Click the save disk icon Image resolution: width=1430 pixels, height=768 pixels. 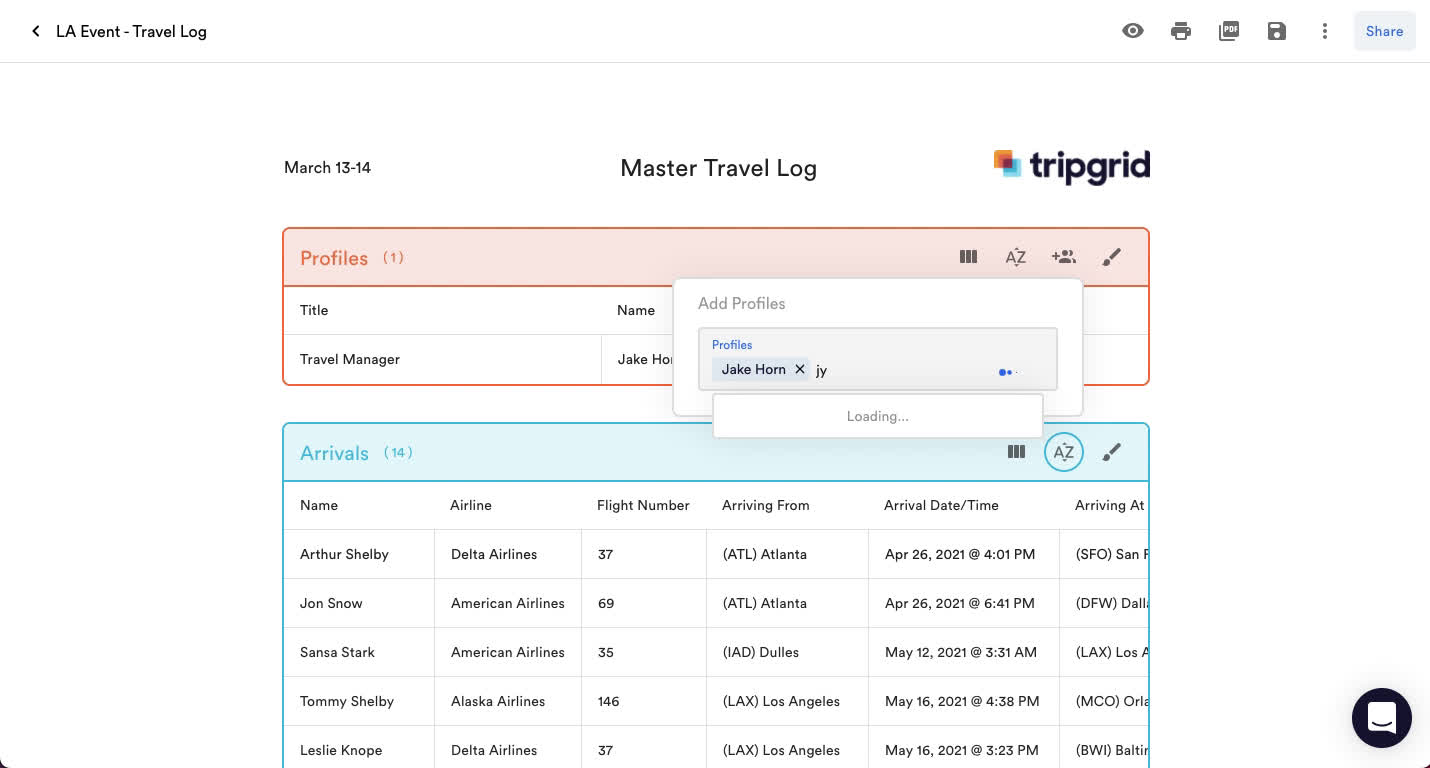pos(1276,31)
